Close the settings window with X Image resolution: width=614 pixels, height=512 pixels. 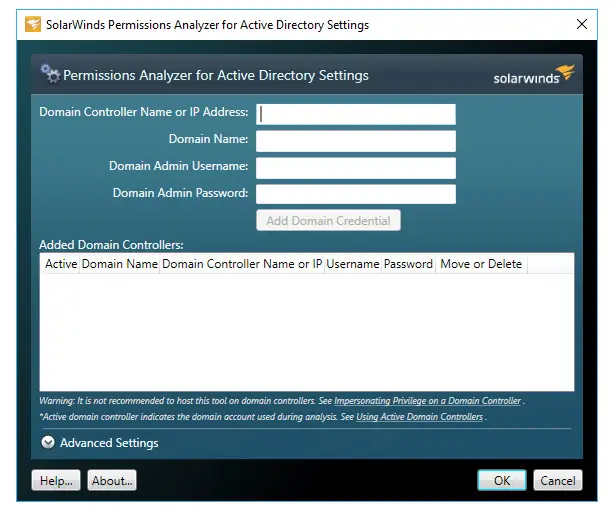click(582, 24)
